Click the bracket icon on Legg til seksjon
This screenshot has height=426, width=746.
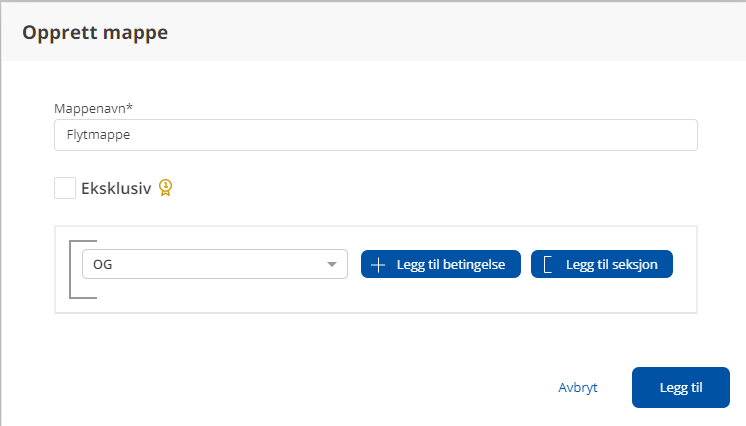pos(547,264)
